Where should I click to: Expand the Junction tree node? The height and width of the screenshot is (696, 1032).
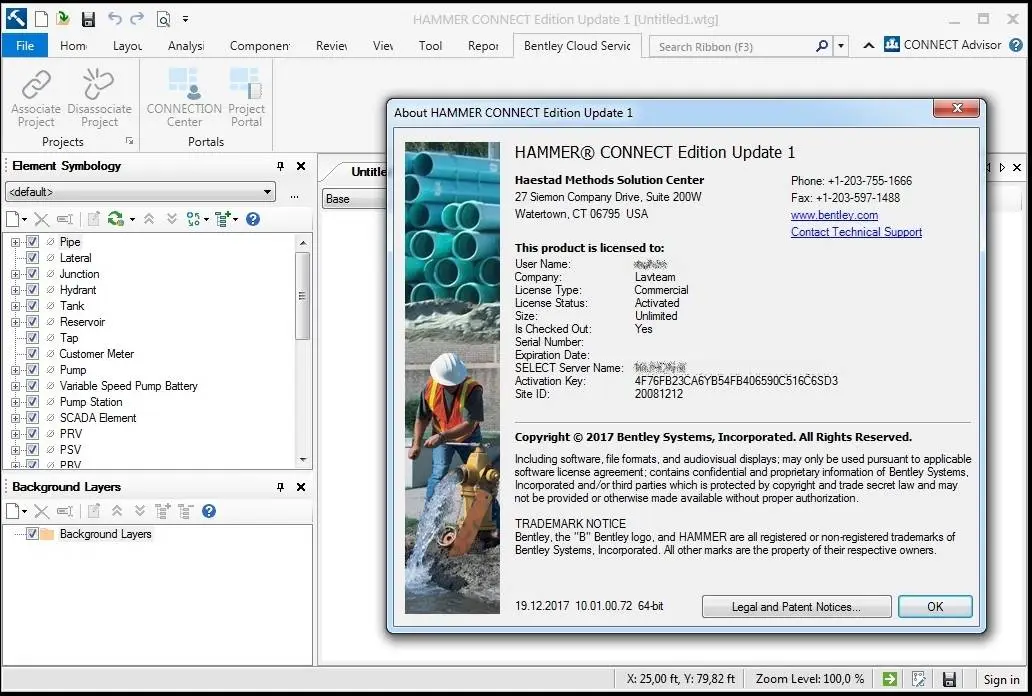(16, 274)
